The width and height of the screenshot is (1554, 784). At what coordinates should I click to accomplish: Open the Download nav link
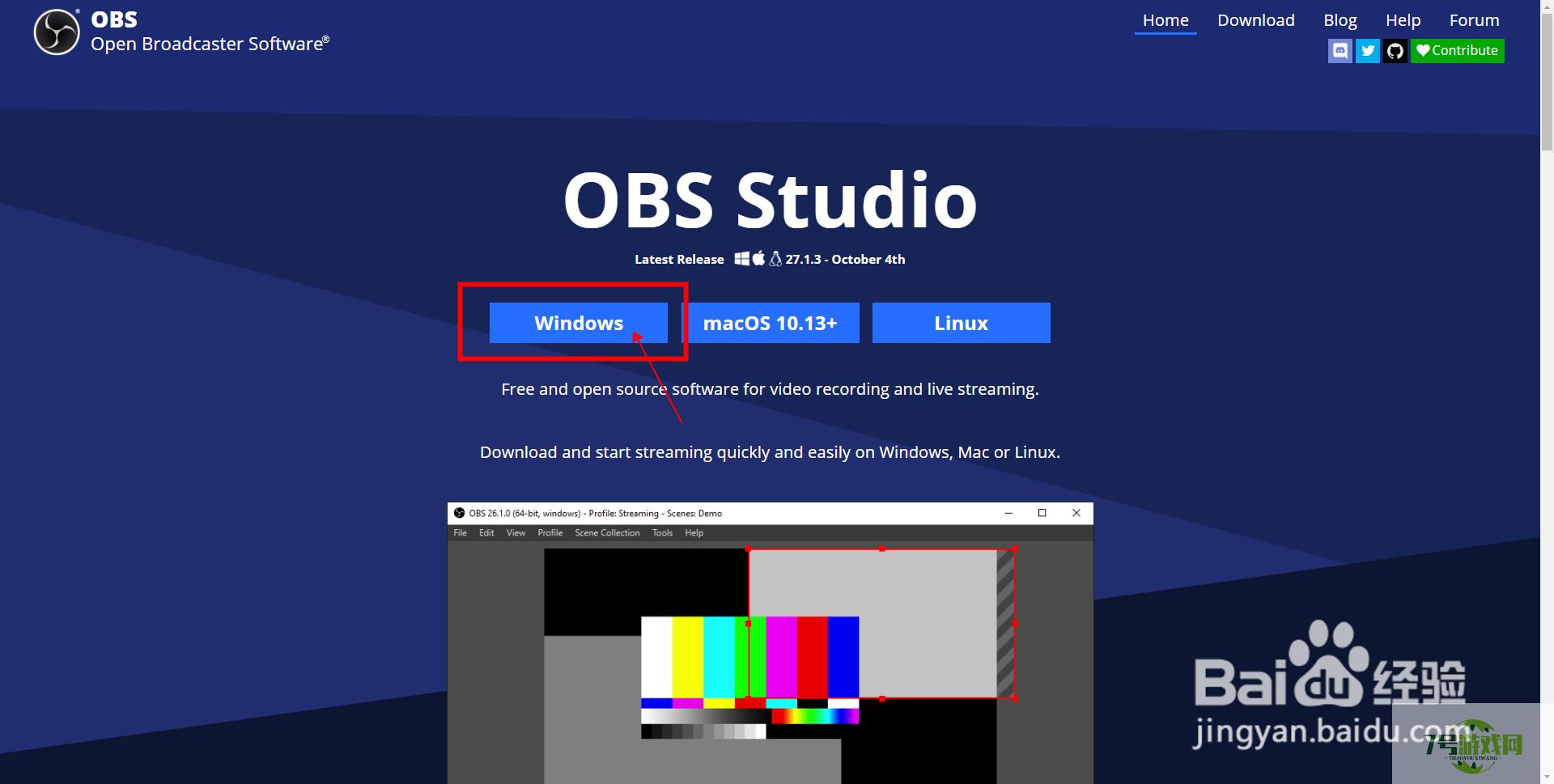coord(1256,20)
